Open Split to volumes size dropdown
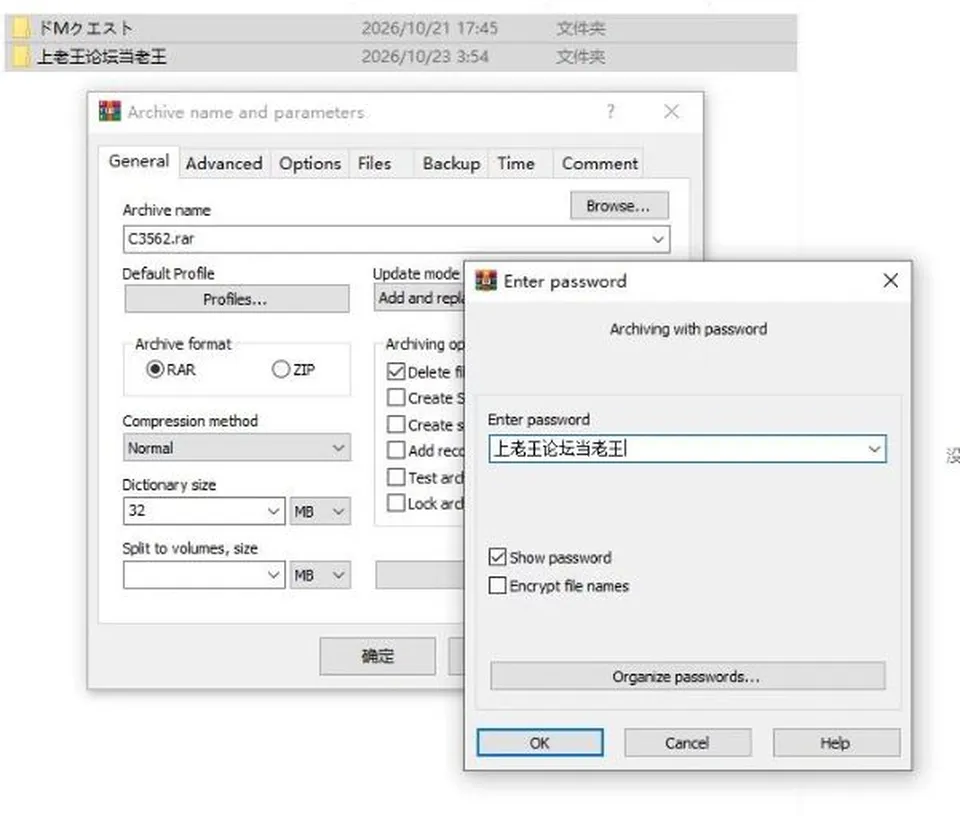 pos(274,575)
